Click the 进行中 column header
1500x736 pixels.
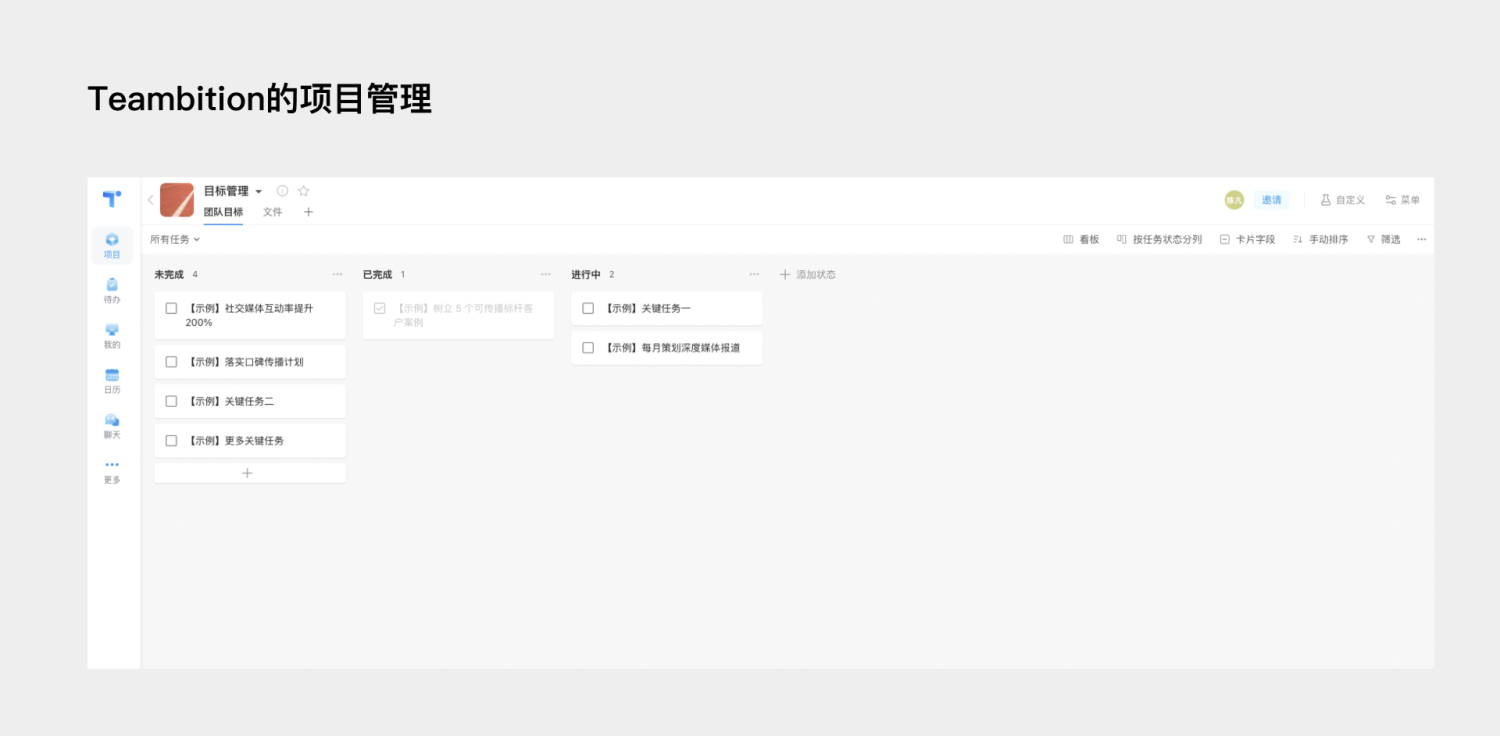point(586,274)
